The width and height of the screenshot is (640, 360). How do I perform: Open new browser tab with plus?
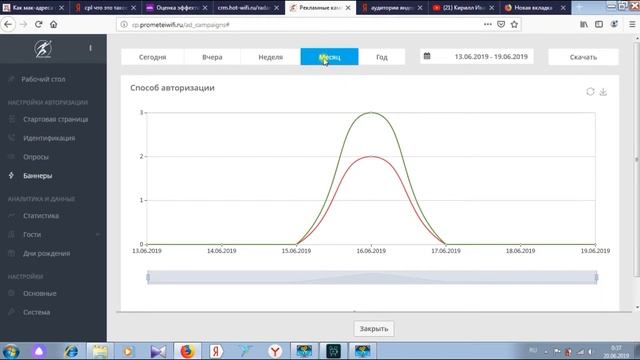tap(579, 7)
